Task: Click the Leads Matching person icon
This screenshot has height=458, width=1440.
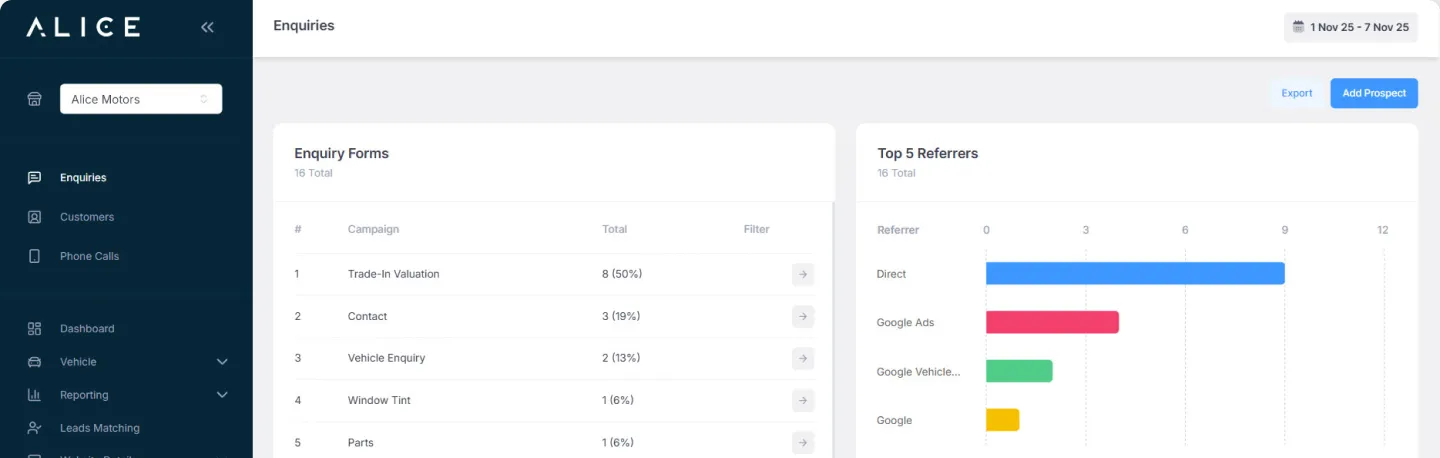Action: click(x=34, y=428)
